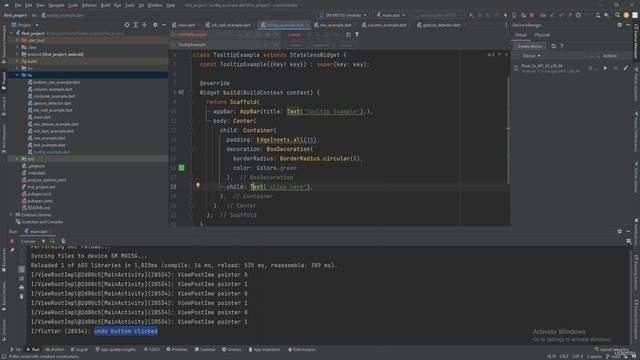The width and height of the screenshot is (640, 360).
Task: Launch Pixel_3a emulator with play icon
Action: click(x=605, y=68)
